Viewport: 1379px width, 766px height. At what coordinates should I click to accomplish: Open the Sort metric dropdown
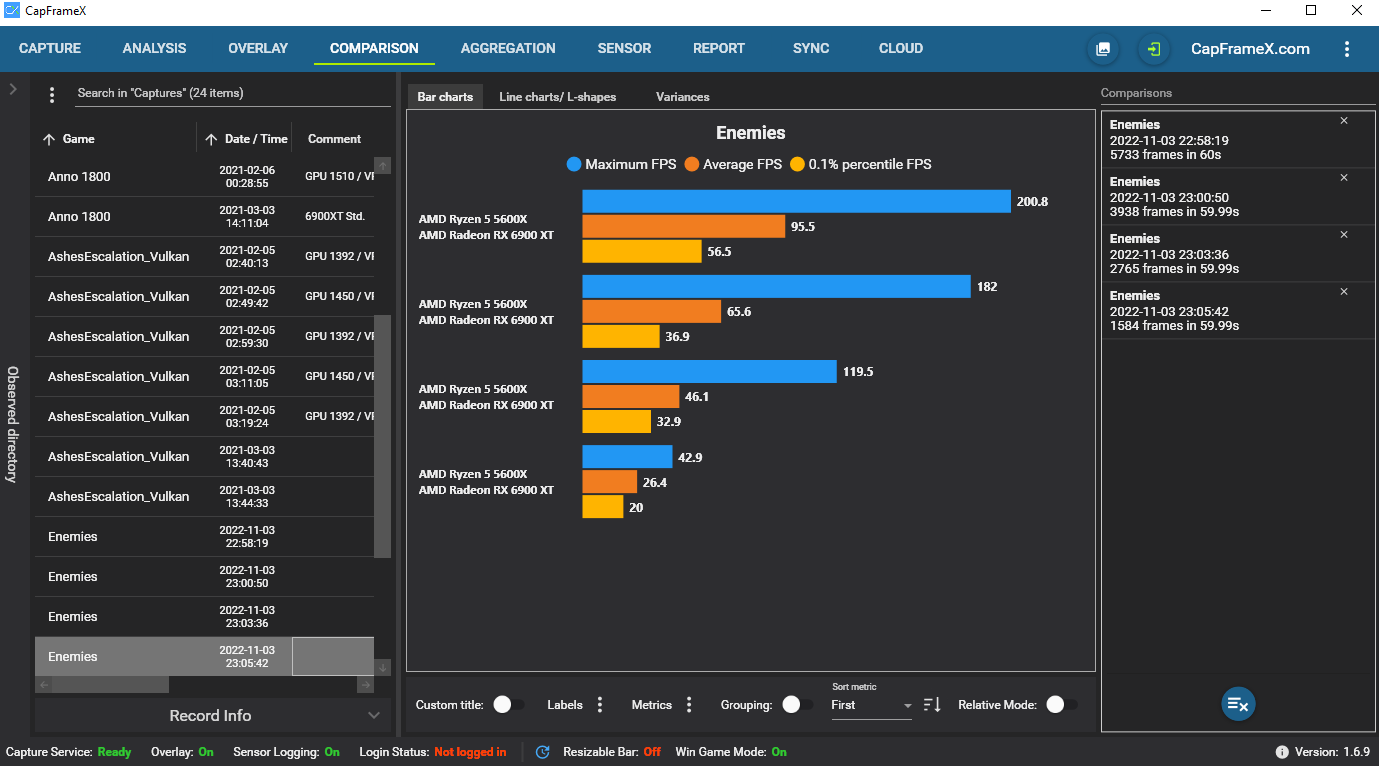tap(872, 705)
